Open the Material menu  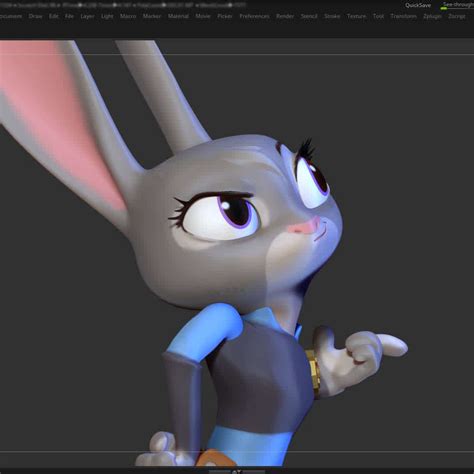pos(178,16)
